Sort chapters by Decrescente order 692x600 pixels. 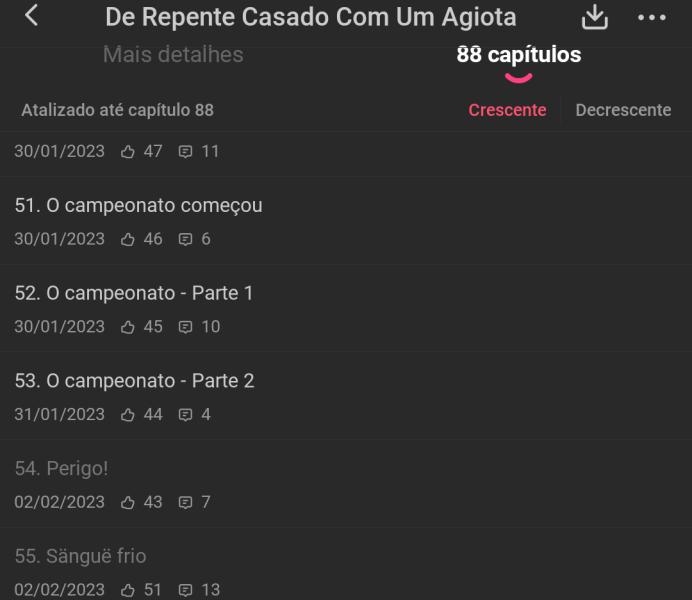click(x=623, y=110)
